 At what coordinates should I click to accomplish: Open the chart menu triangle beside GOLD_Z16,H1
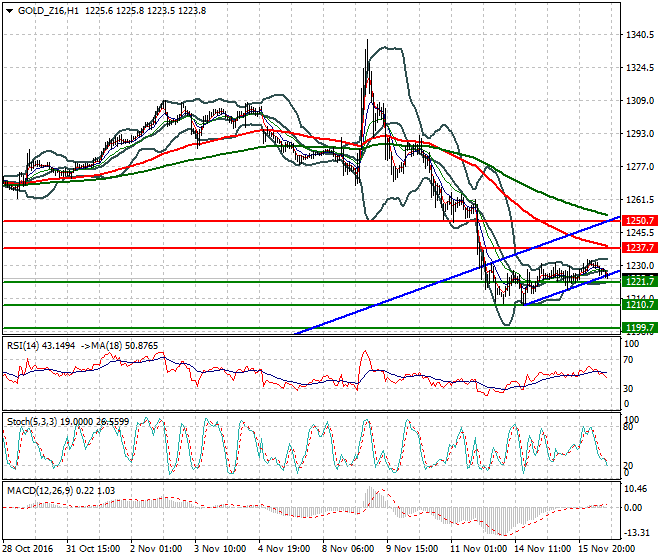coord(10,11)
